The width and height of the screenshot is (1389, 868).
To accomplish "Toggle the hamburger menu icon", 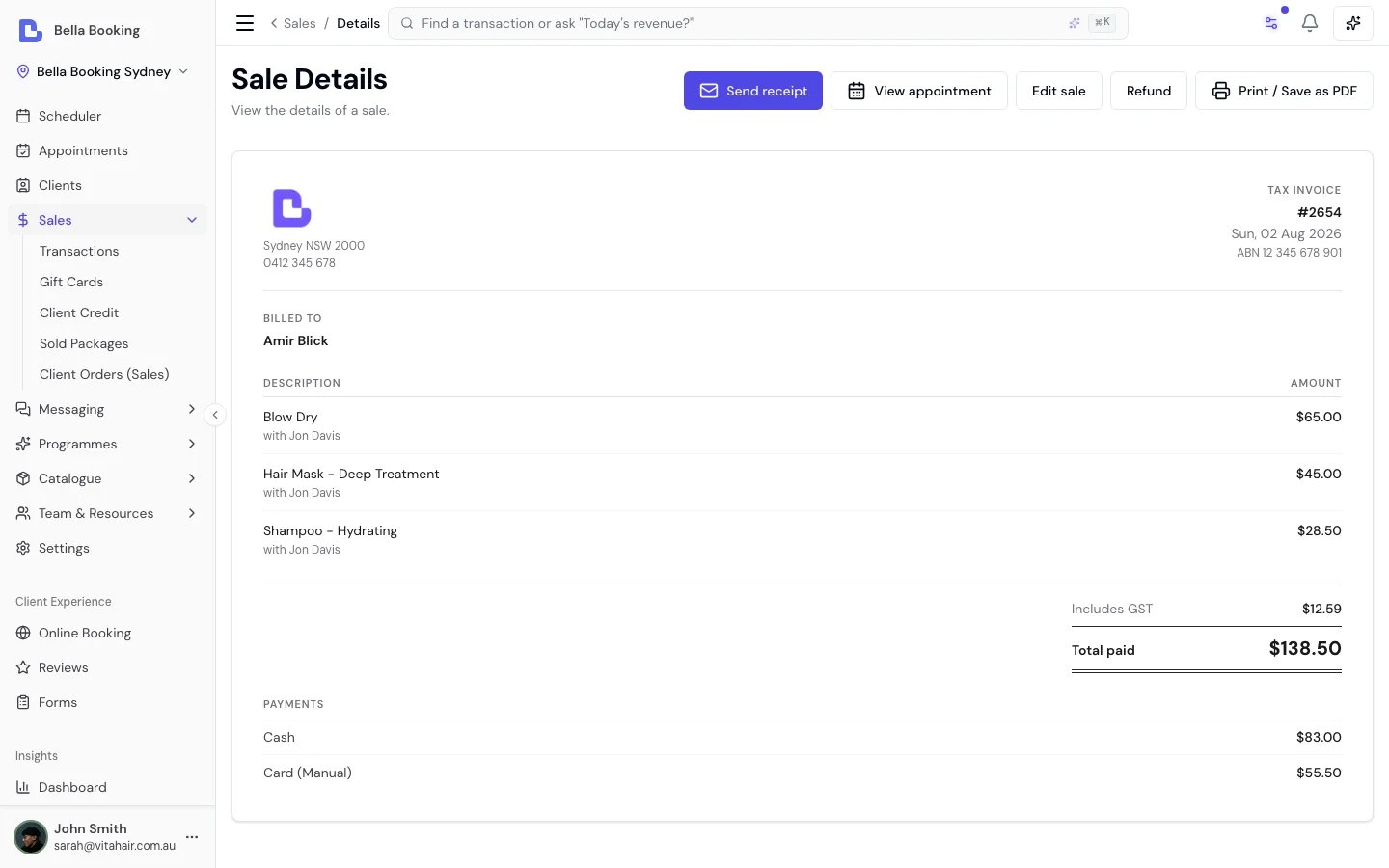I will (x=245, y=23).
